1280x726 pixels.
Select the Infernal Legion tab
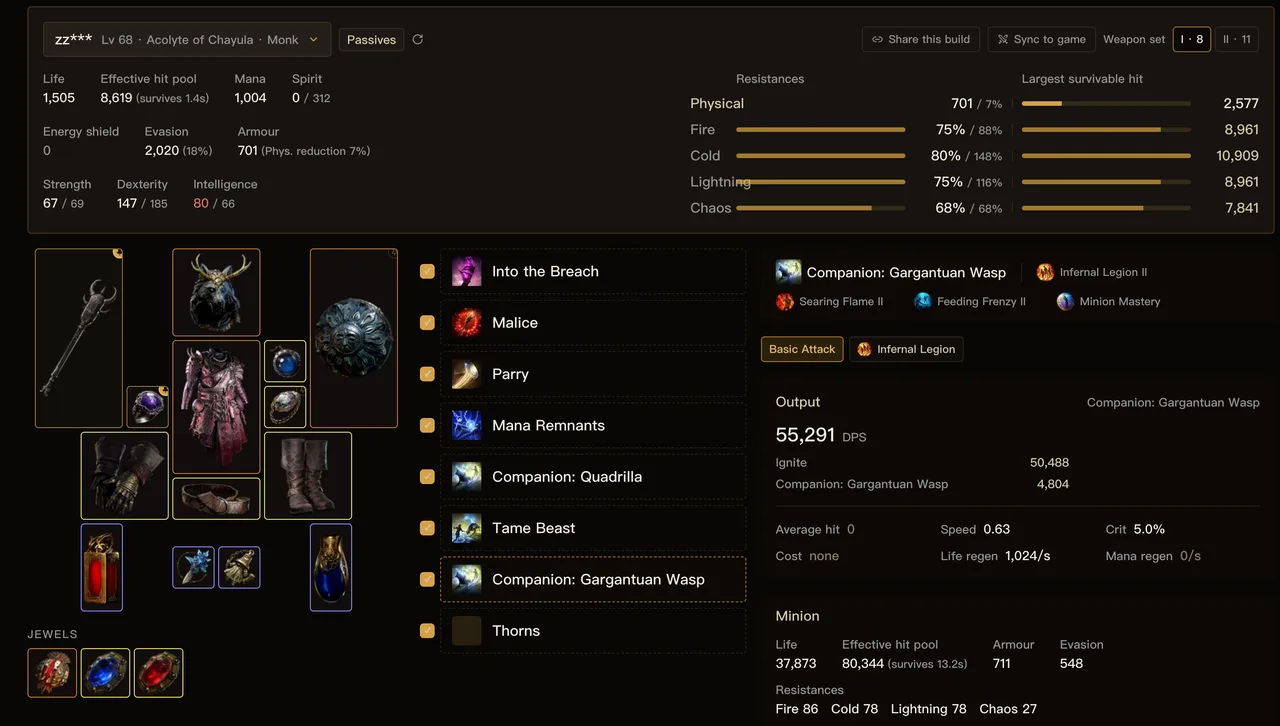(906, 349)
